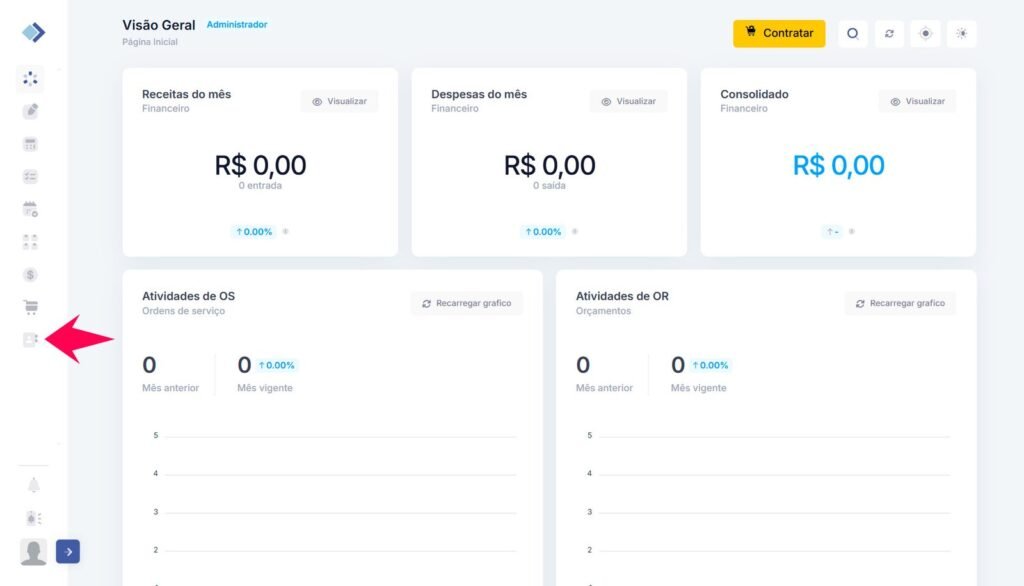The height and width of the screenshot is (586, 1024).
Task: Click Recarregar grafico for Atividades de OR
Action: coord(900,303)
